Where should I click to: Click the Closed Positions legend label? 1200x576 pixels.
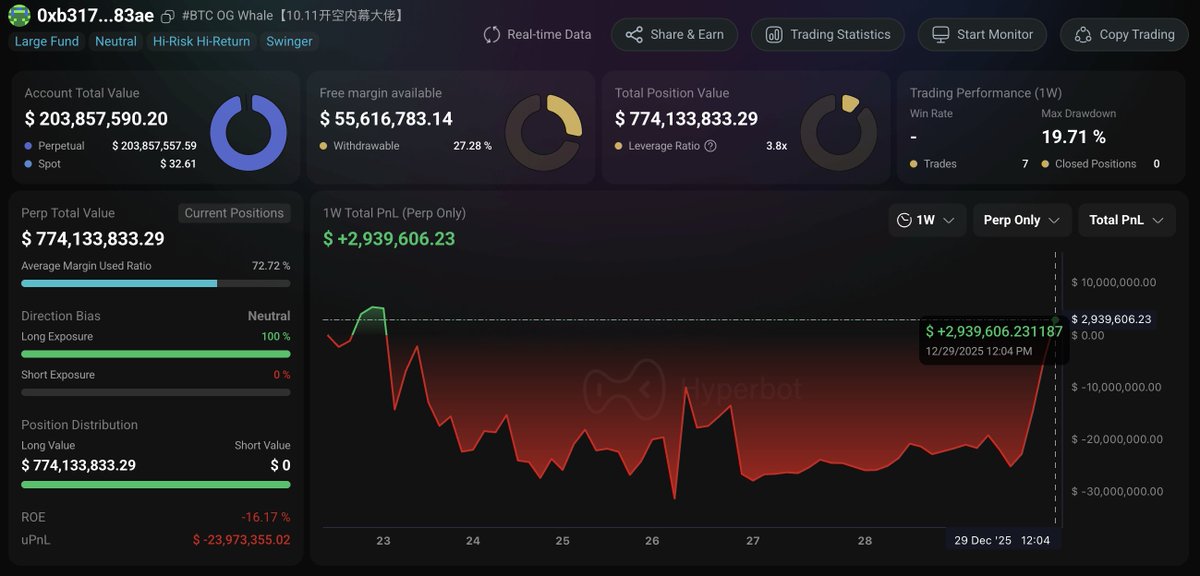coord(1089,164)
